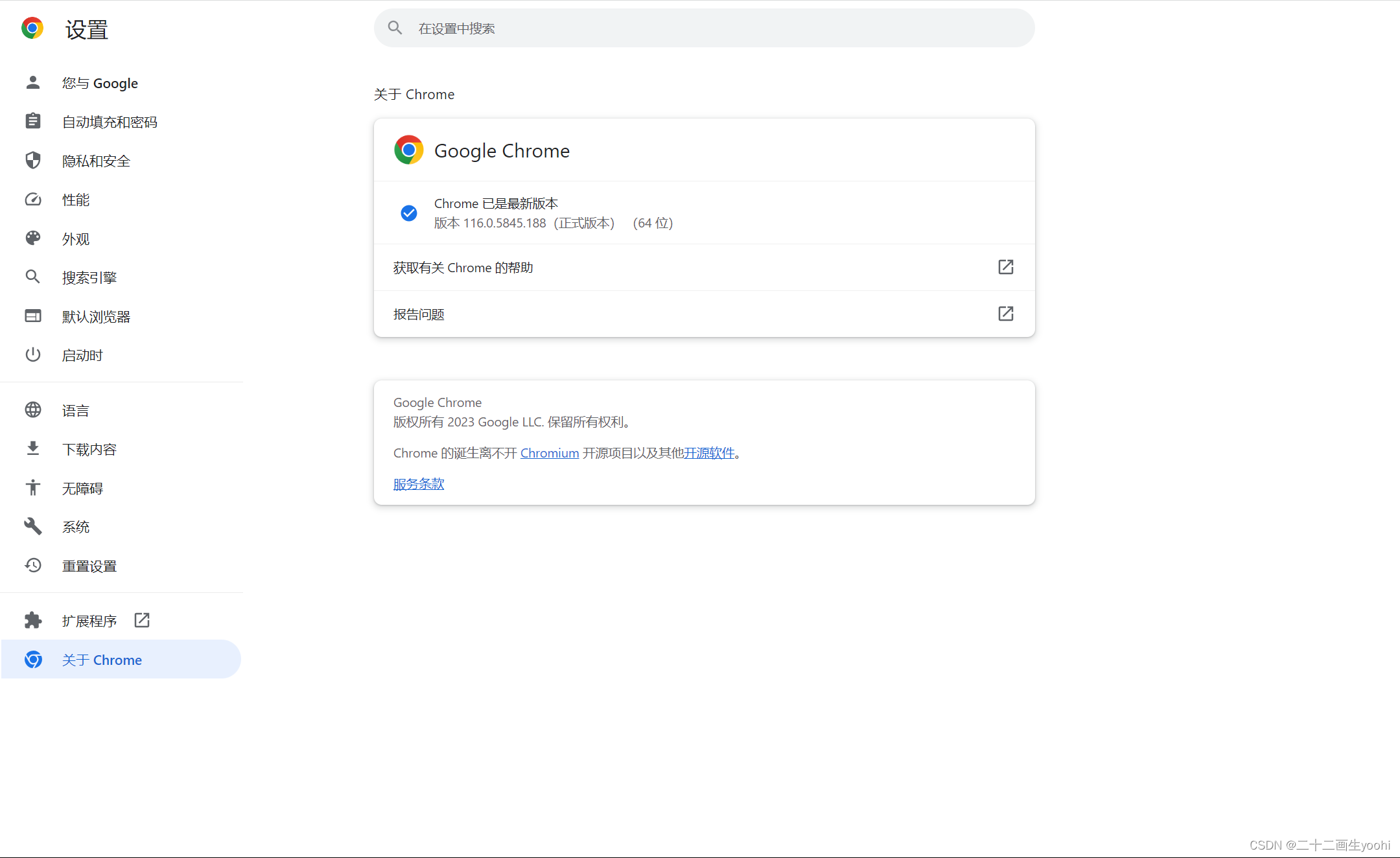Screen dimensions: 1400x858
Task: Click the speedometer icon for 性能
Action: click(x=33, y=200)
